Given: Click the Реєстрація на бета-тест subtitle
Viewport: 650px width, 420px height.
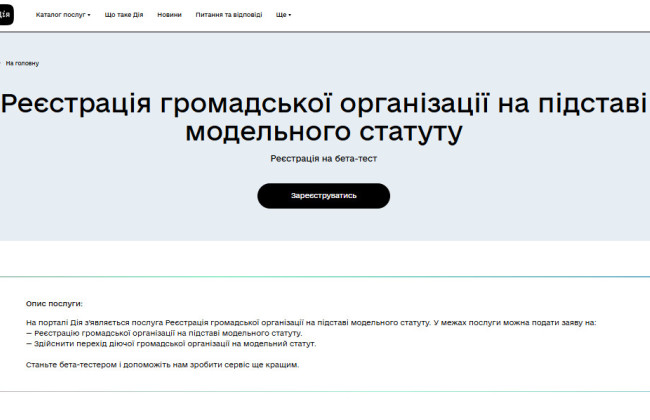Looking at the screenshot, I should (323, 158).
